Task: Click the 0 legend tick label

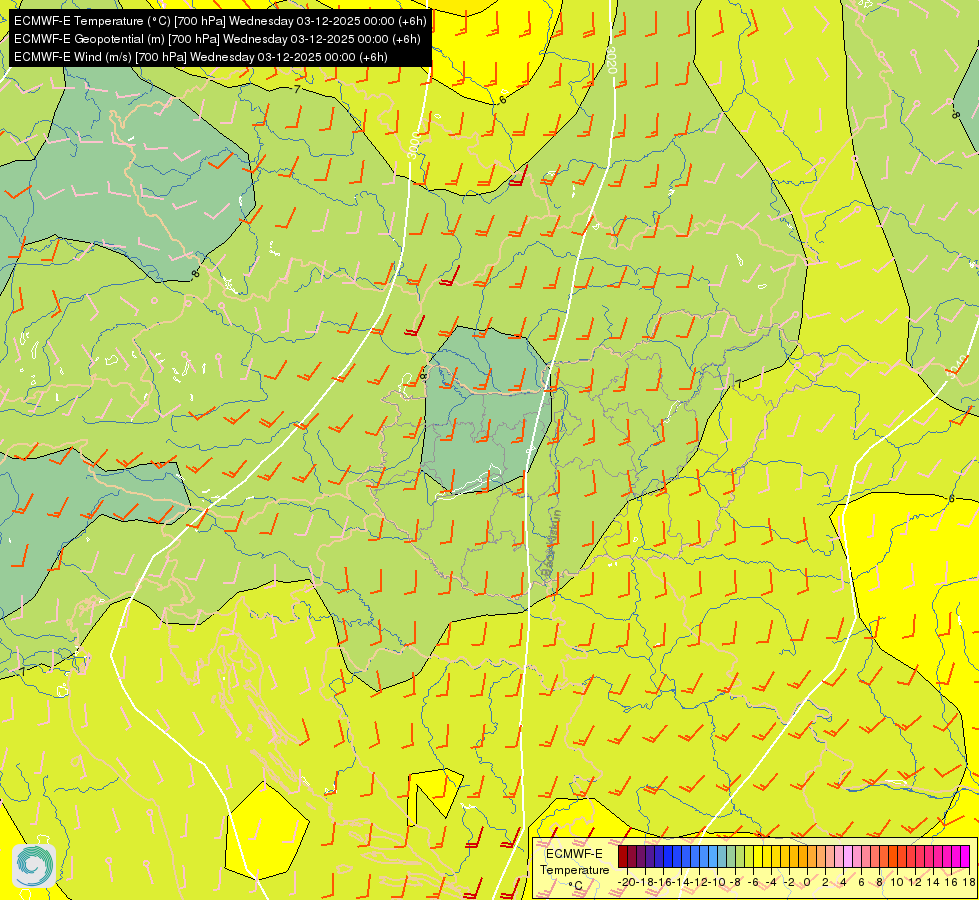Action: [x=807, y=882]
